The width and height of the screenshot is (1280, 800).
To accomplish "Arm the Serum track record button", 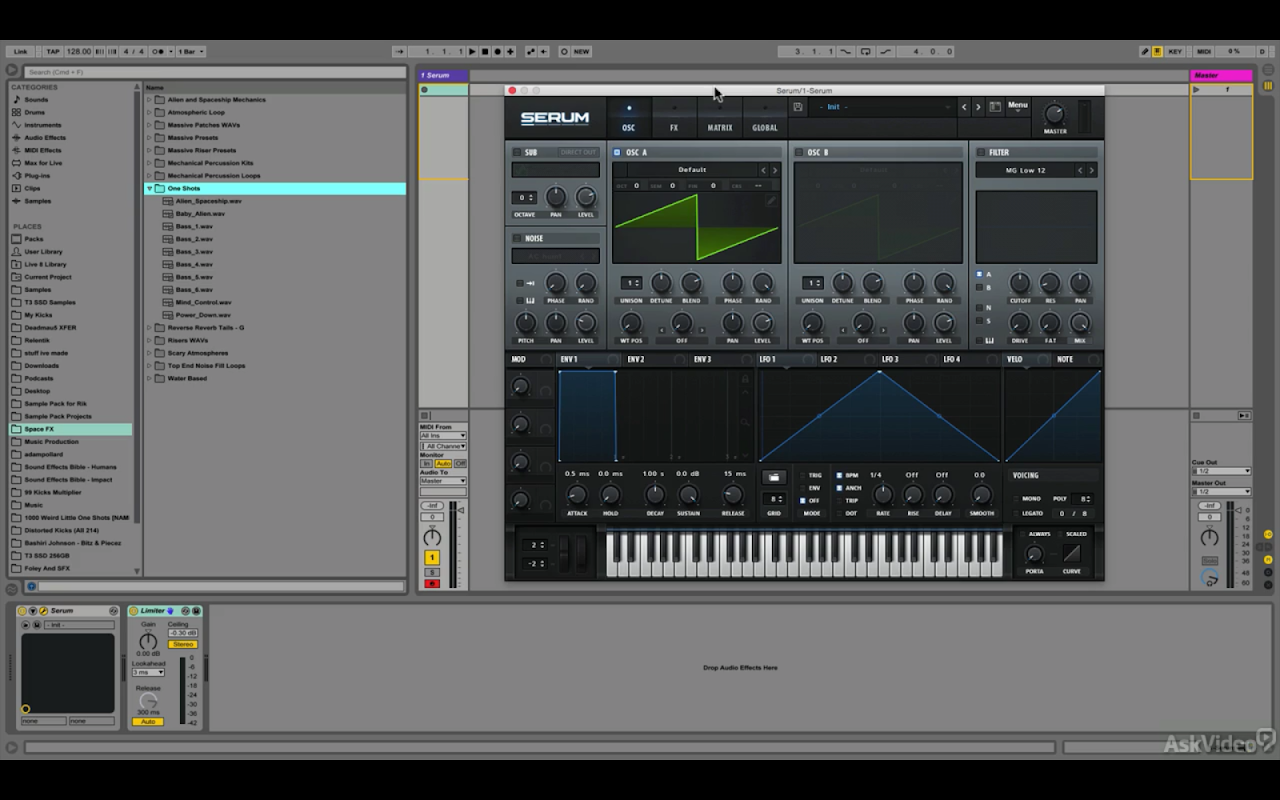I will point(432,584).
